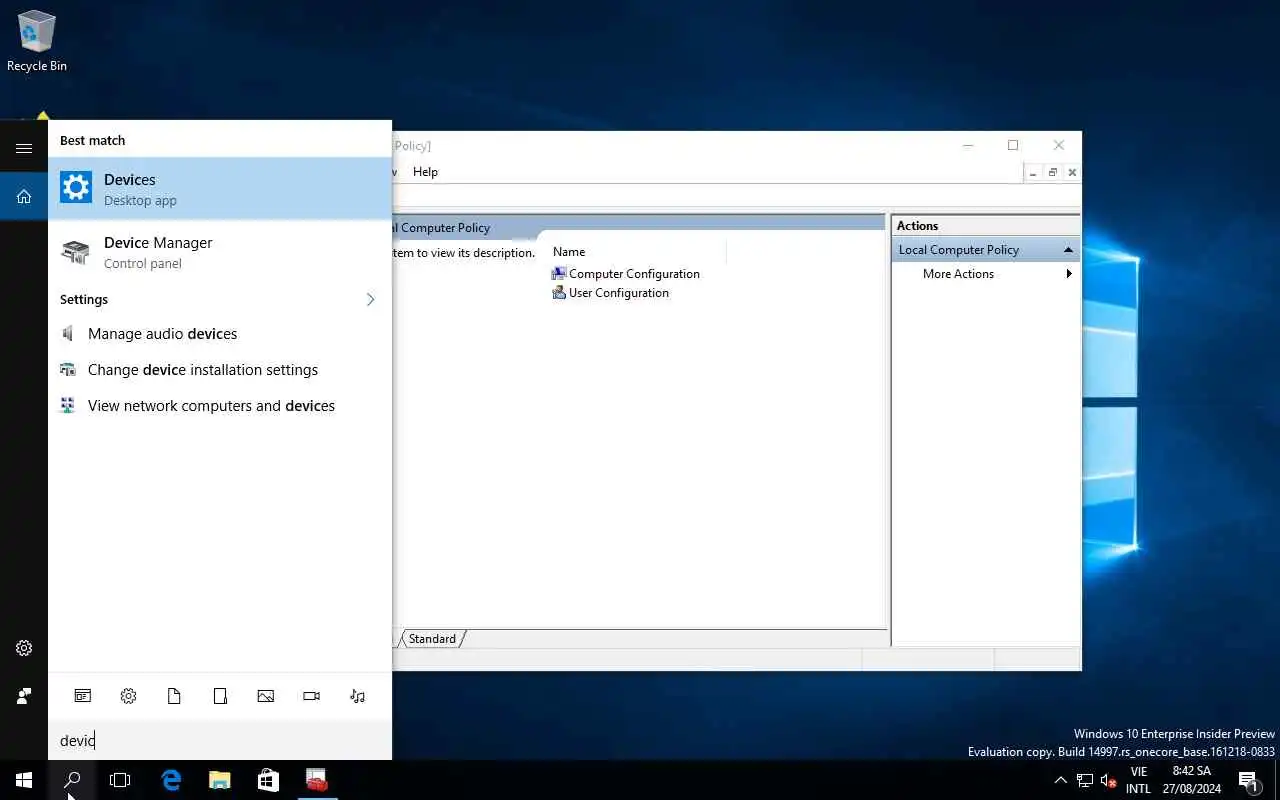Open the volume tray icon
This screenshot has height=800, width=1280.
(1108, 780)
